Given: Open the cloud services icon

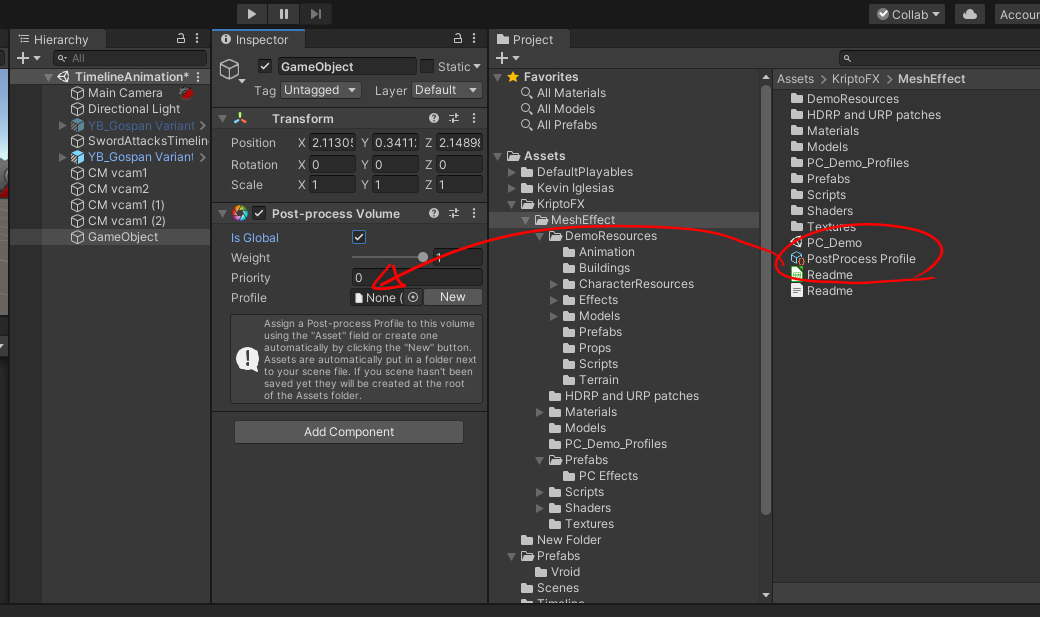Looking at the screenshot, I should coord(970,14).
